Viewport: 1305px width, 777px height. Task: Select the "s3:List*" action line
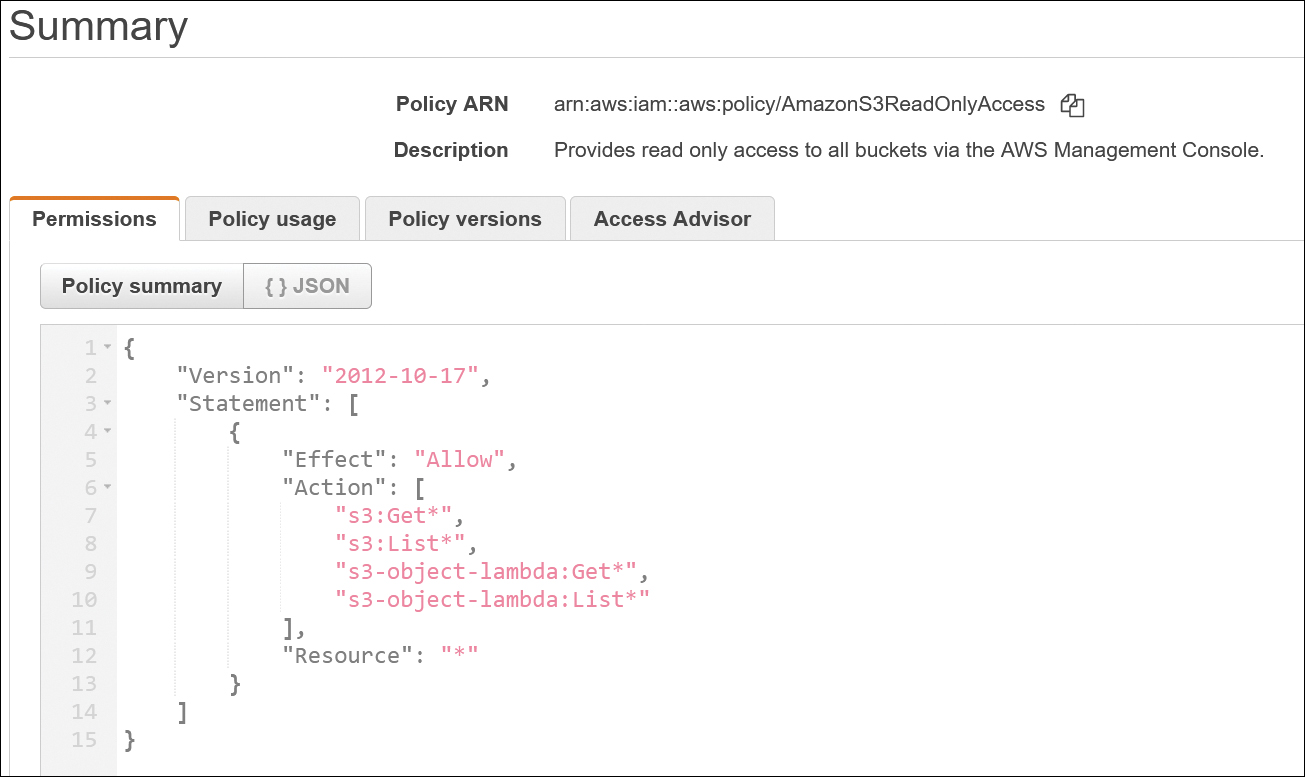401,544
